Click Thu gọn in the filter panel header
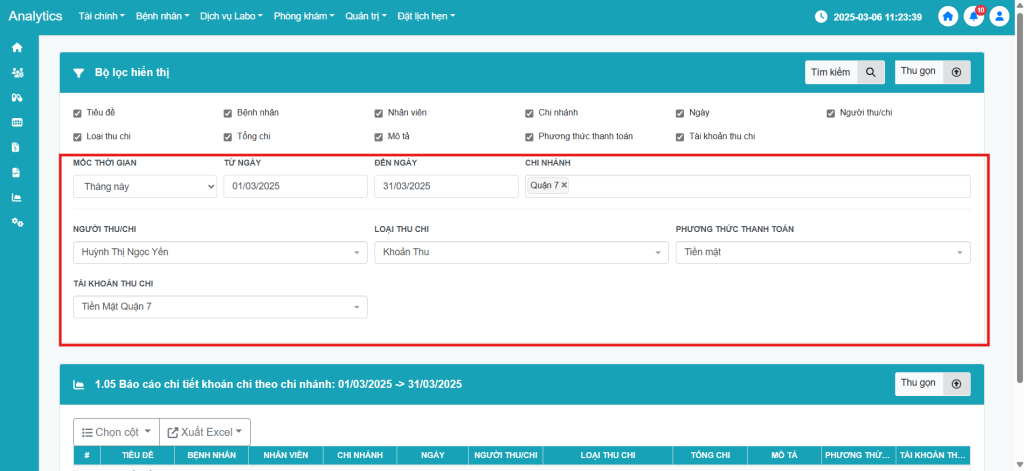The image size is (1024, 471). click(932, 72)
